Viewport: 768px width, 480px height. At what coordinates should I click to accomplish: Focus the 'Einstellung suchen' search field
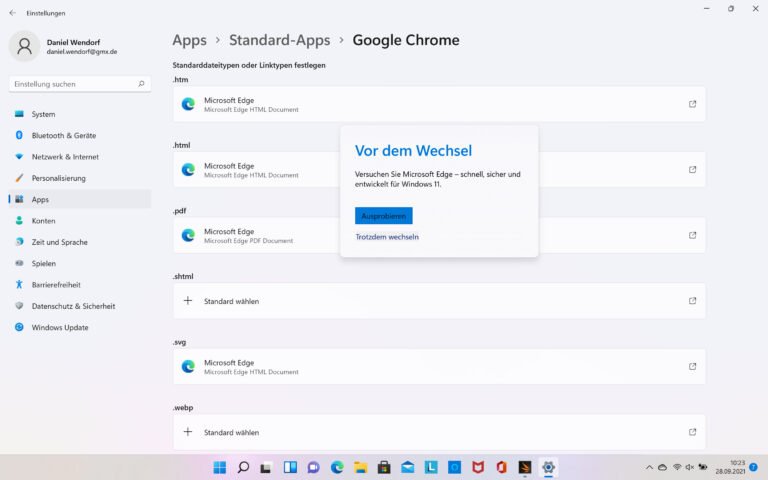(80, 84)
